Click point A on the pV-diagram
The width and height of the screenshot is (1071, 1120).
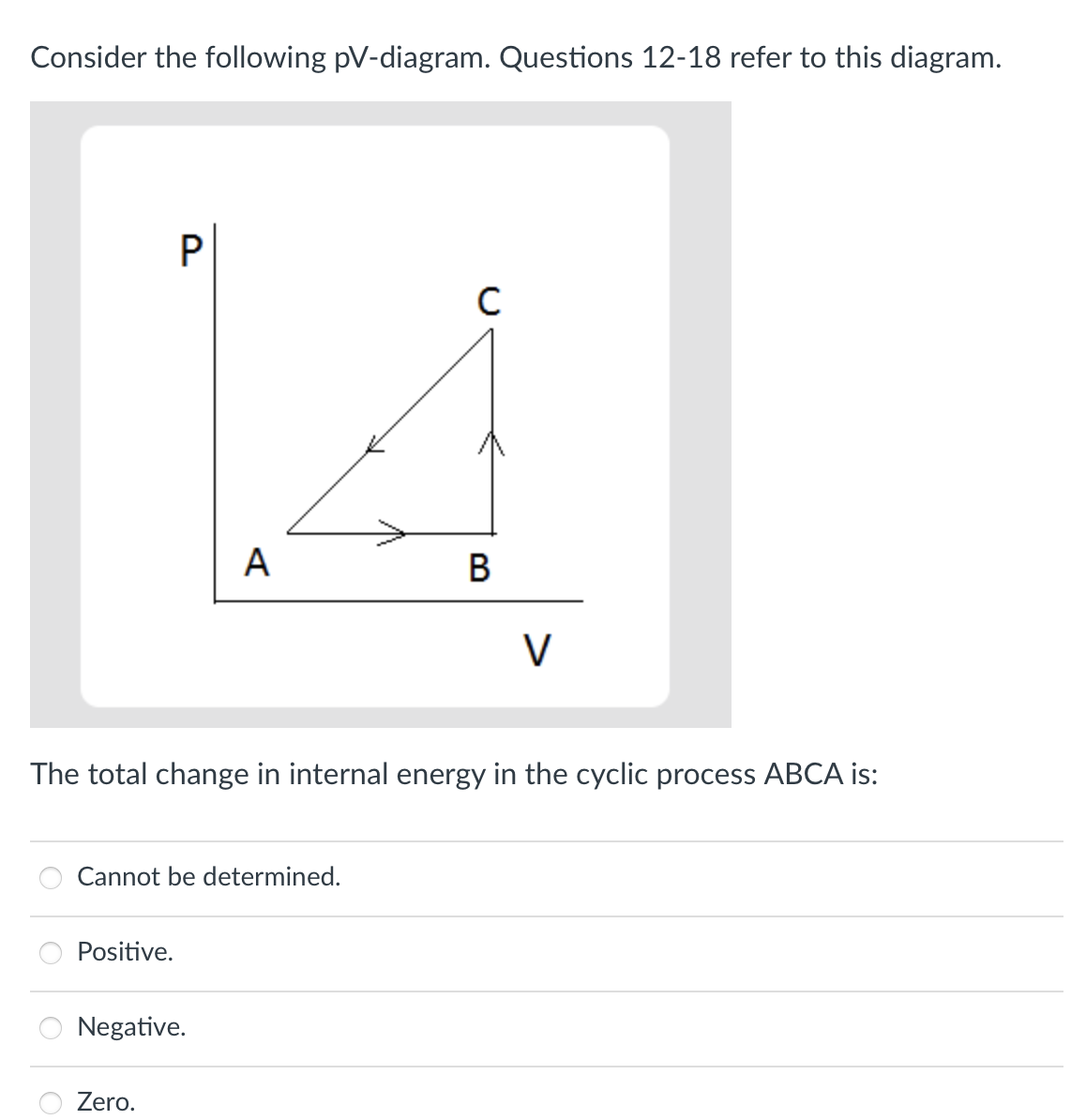click(257, 563)
